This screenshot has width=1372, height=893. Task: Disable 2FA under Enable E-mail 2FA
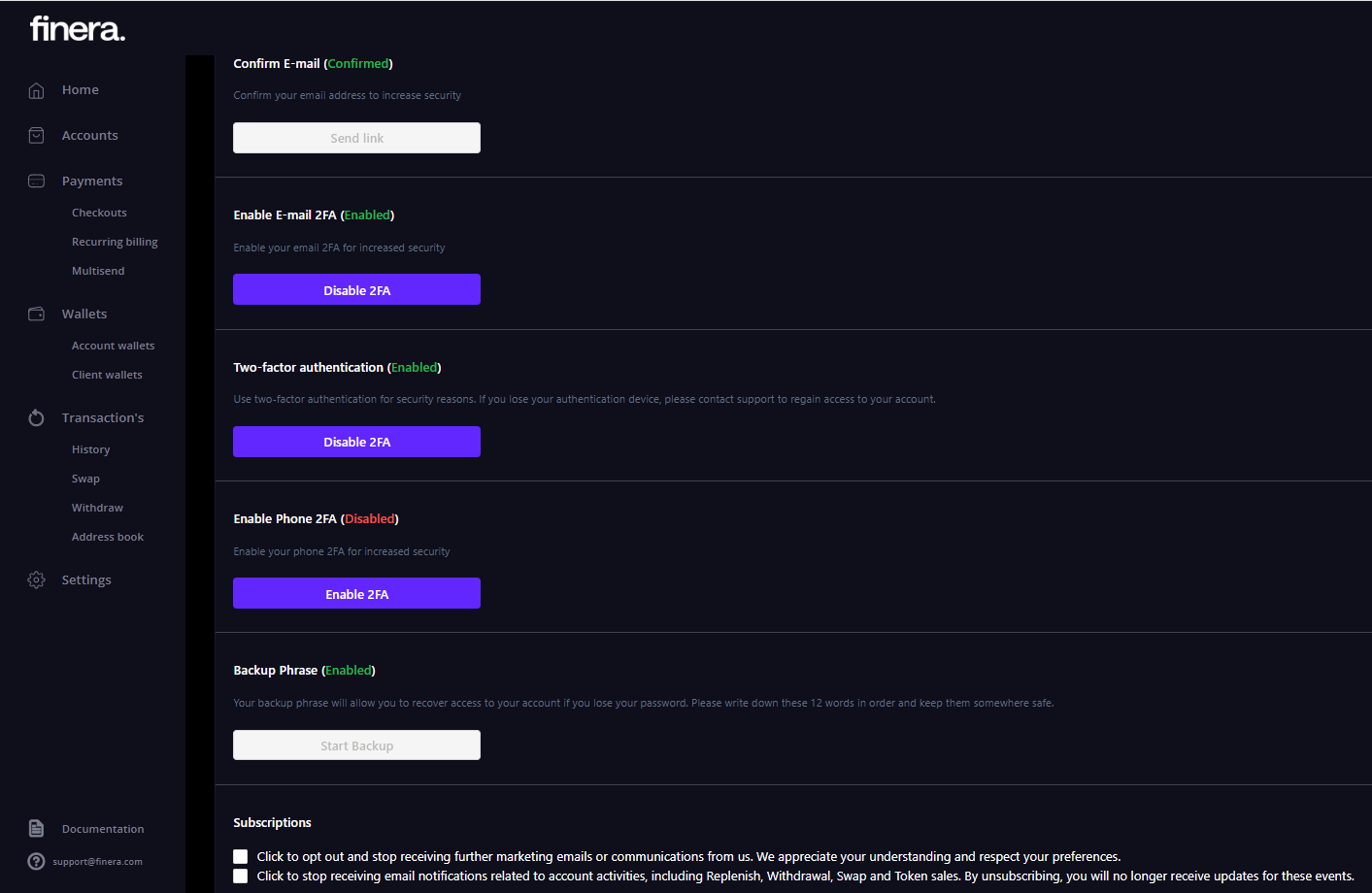[x=356, y=290]
